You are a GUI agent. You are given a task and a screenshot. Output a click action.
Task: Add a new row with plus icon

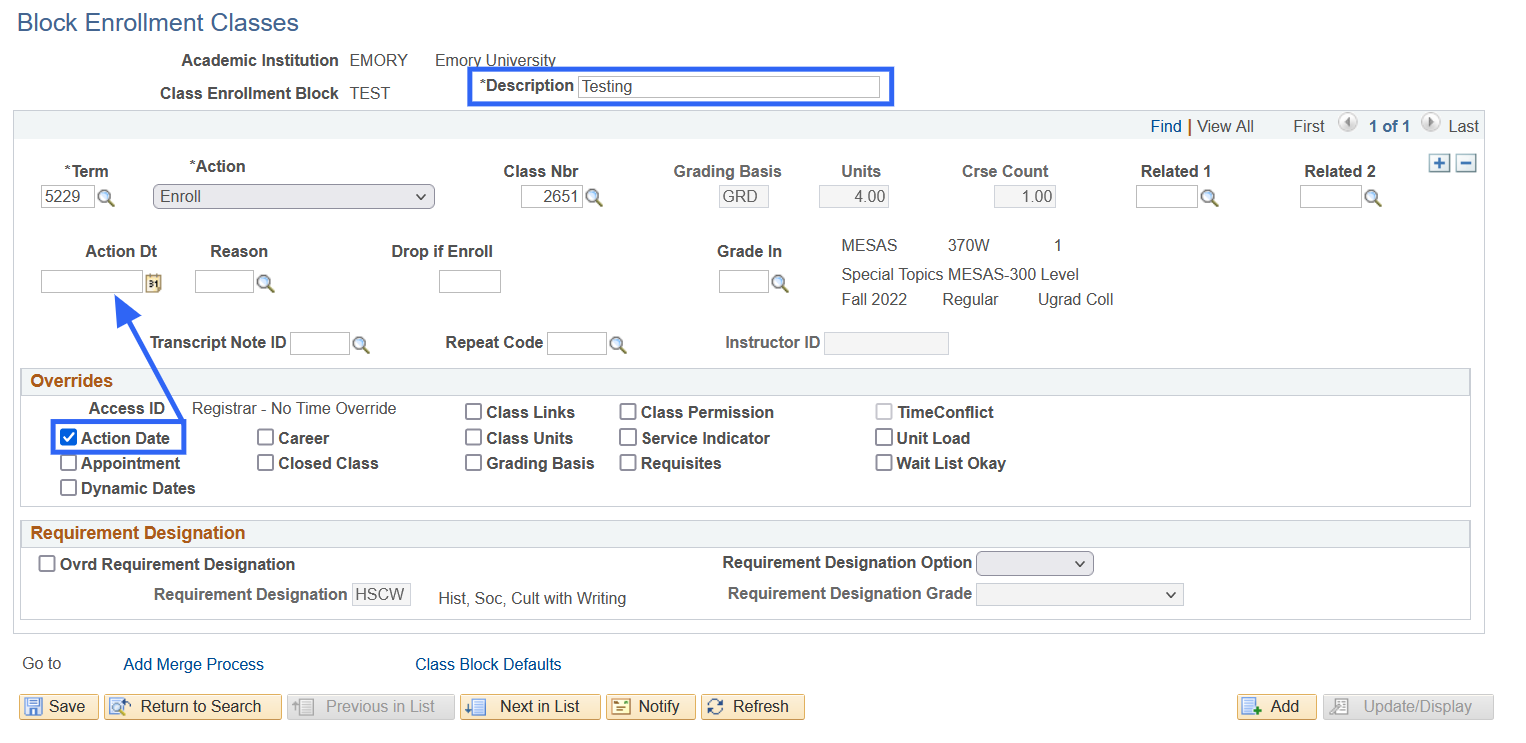tap(1439, 164)
